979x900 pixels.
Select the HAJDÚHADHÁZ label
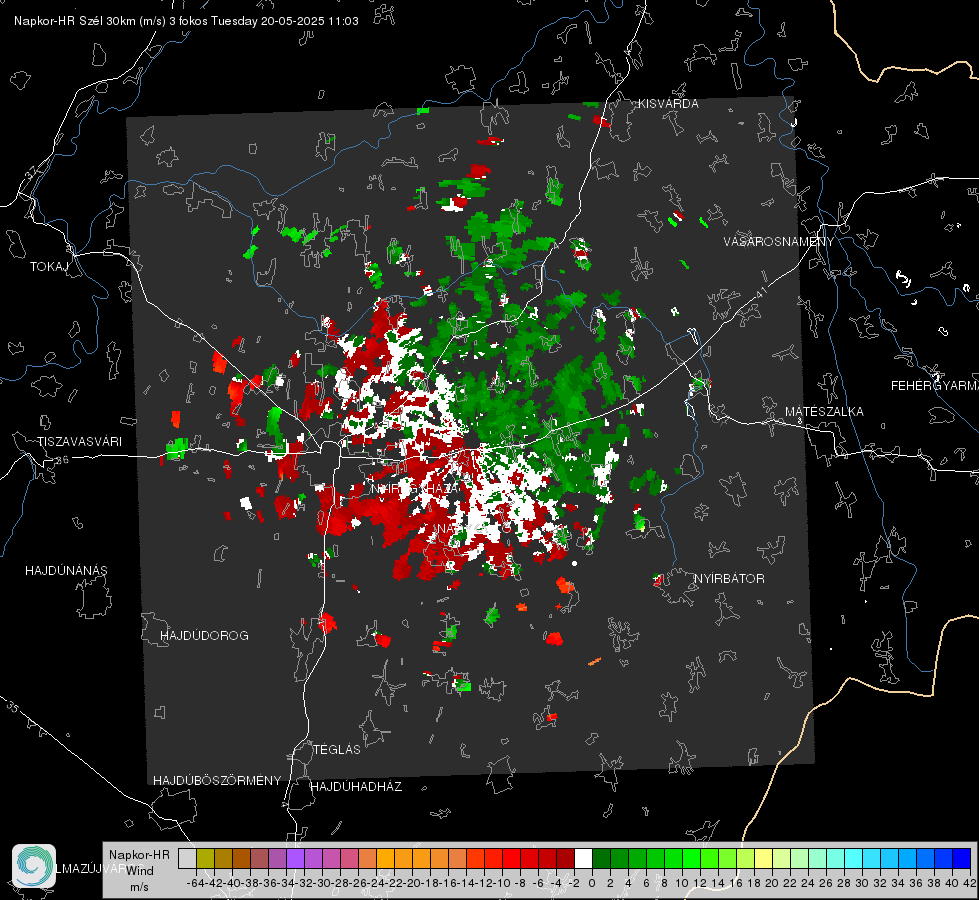pos(356,787)
